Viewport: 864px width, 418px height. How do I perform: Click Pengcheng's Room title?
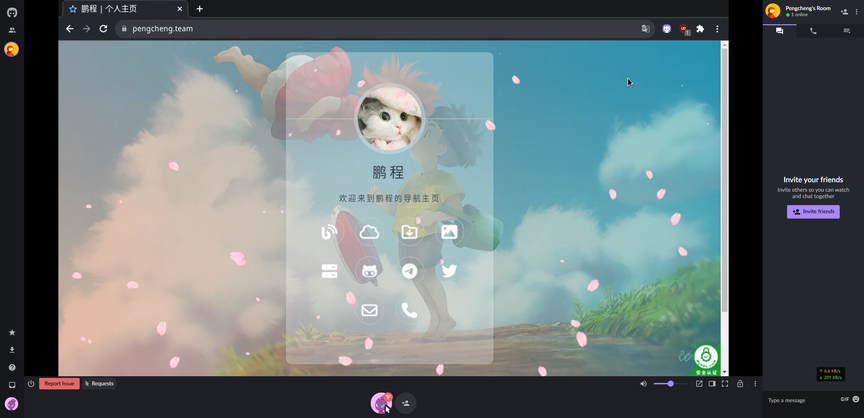[808, 8]
